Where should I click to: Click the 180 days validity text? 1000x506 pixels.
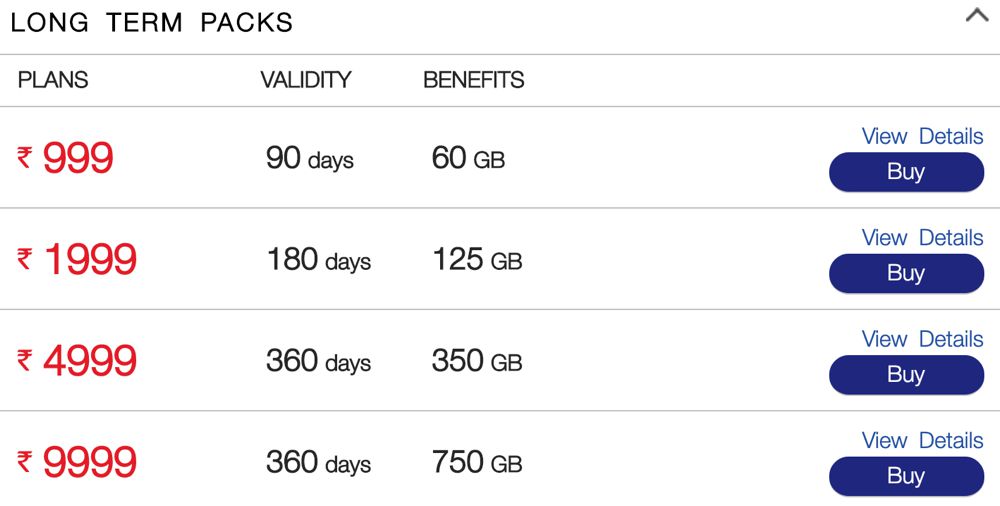click(318, 261)
